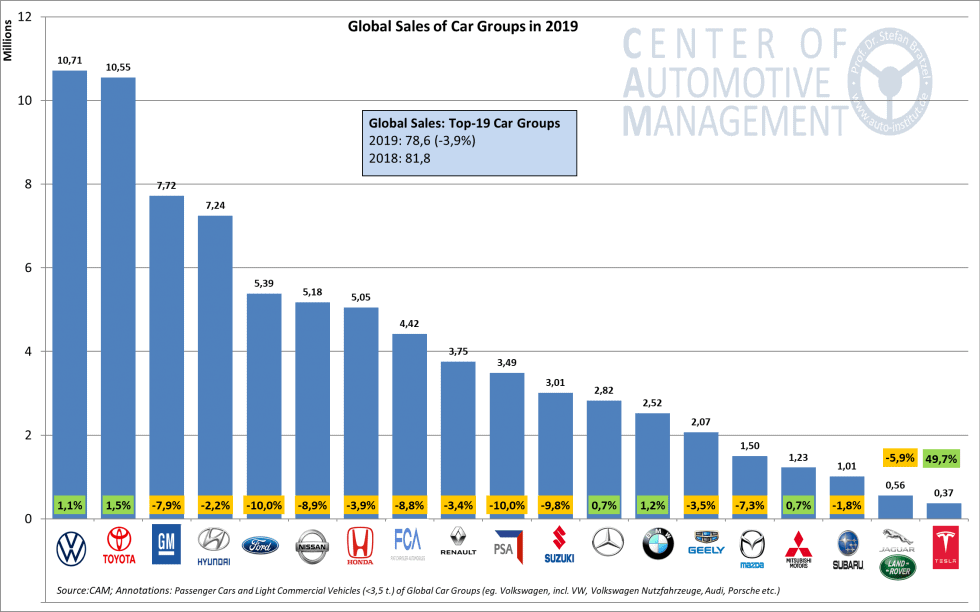Click the Hyundai logo
980x612 pixels.
(214, 547)
